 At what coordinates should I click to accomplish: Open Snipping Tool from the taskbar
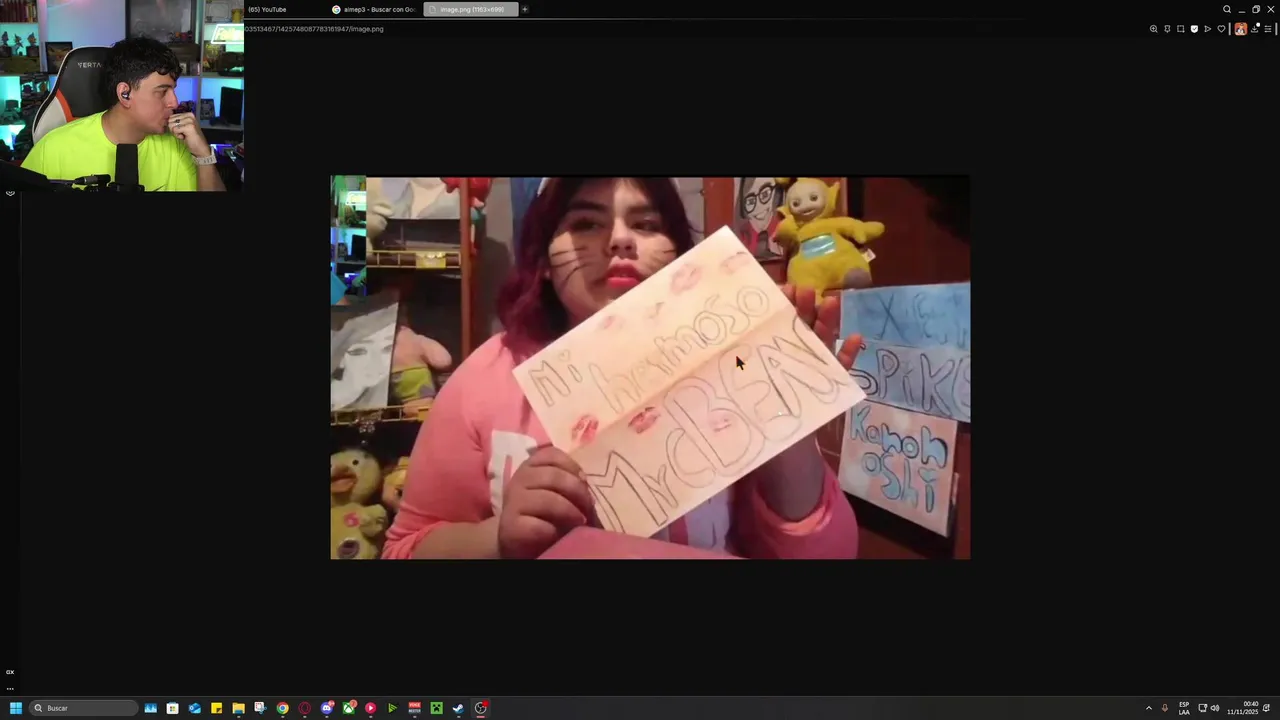point(260,708)
